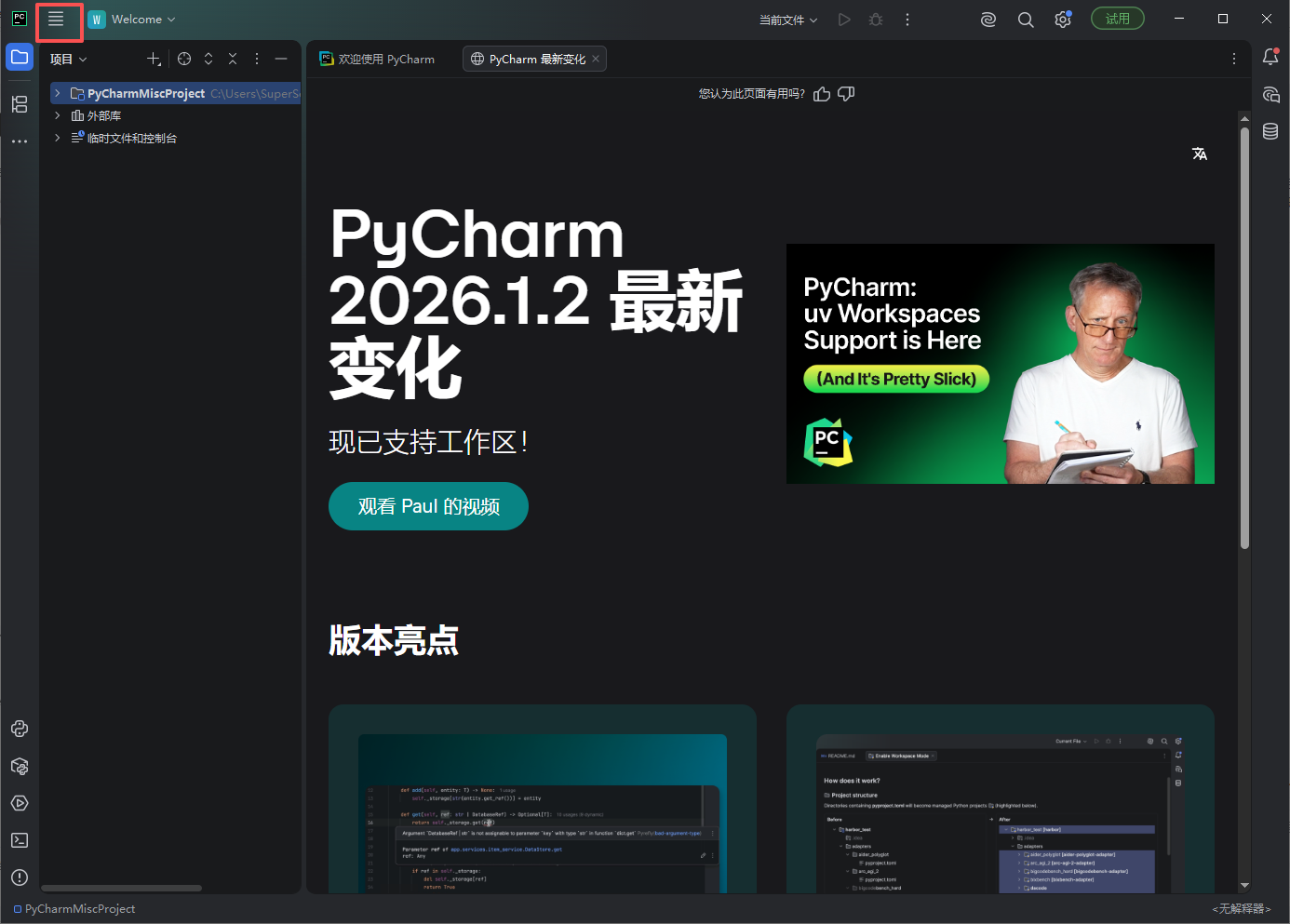The image size is (1290, 924).
Task: Open the Database tool window
Action: pos(1270,132)
